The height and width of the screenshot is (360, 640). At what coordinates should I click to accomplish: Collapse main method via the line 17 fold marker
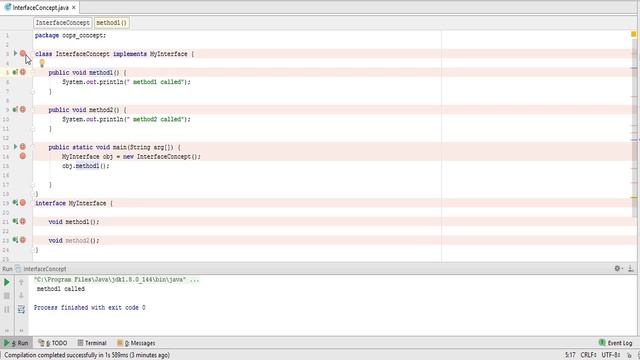coord(33,184)
